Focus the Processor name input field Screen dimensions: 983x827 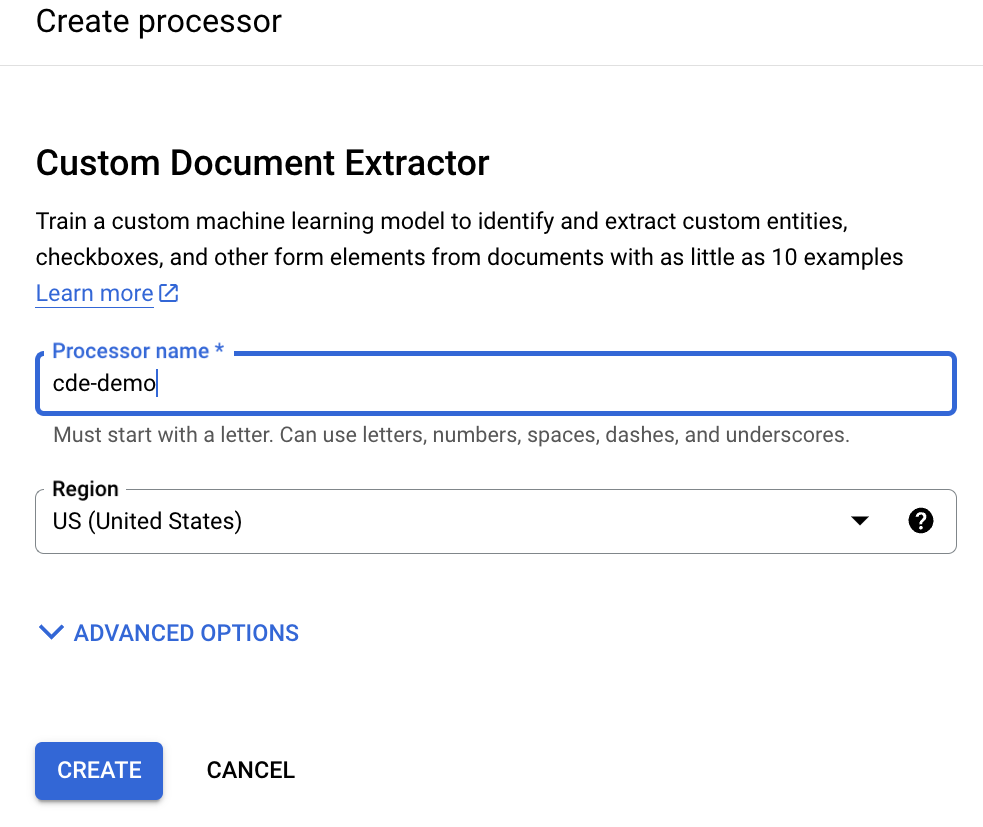point(495,384)
